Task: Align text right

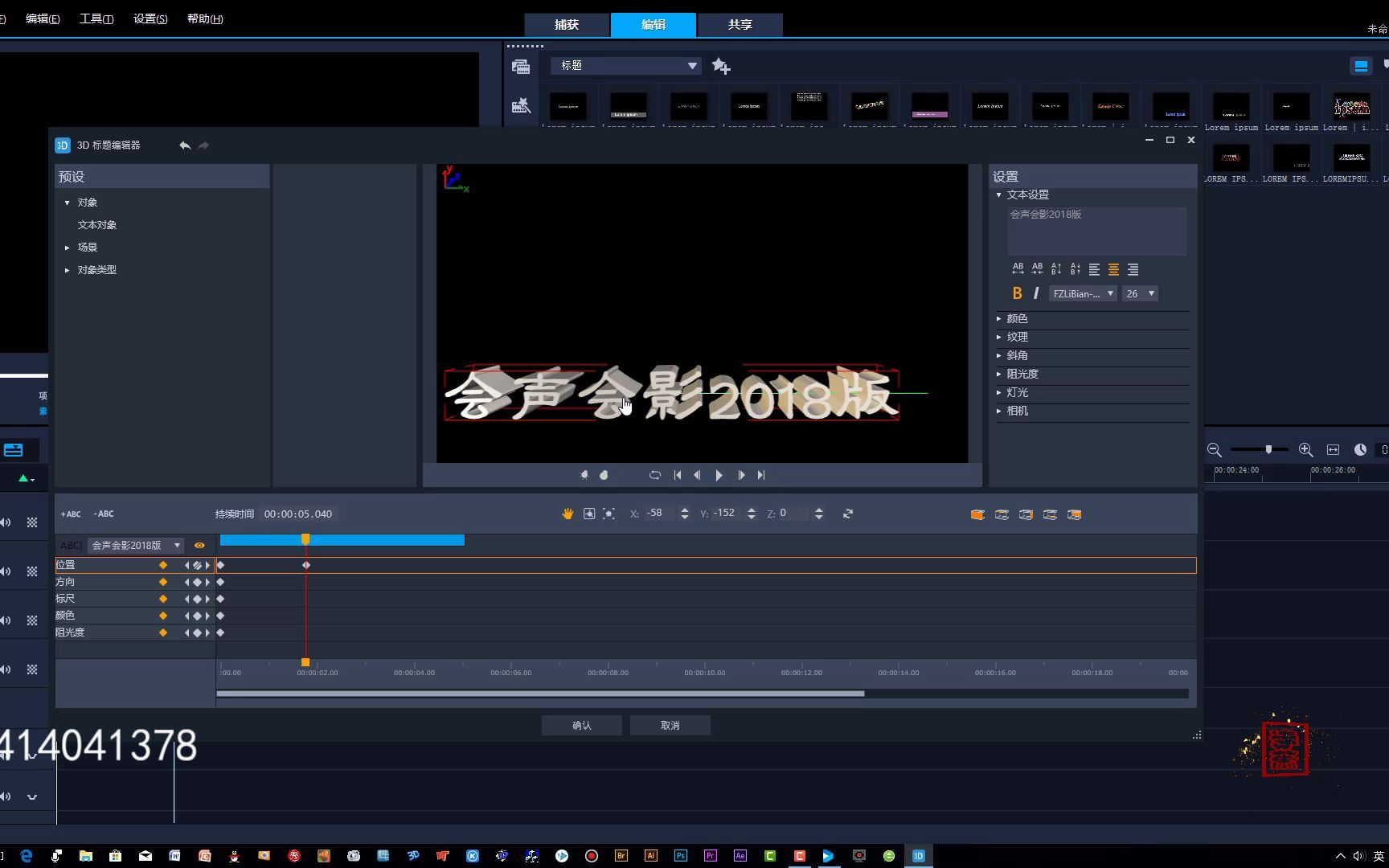Action: tap(1133, 269)
